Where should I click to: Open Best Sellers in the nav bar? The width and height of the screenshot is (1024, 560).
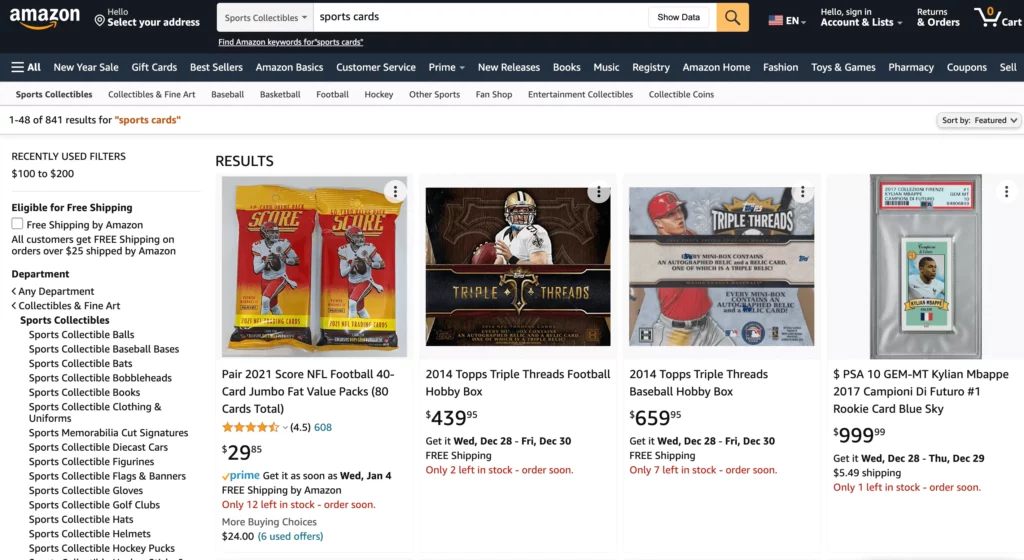tap(216, 67)
